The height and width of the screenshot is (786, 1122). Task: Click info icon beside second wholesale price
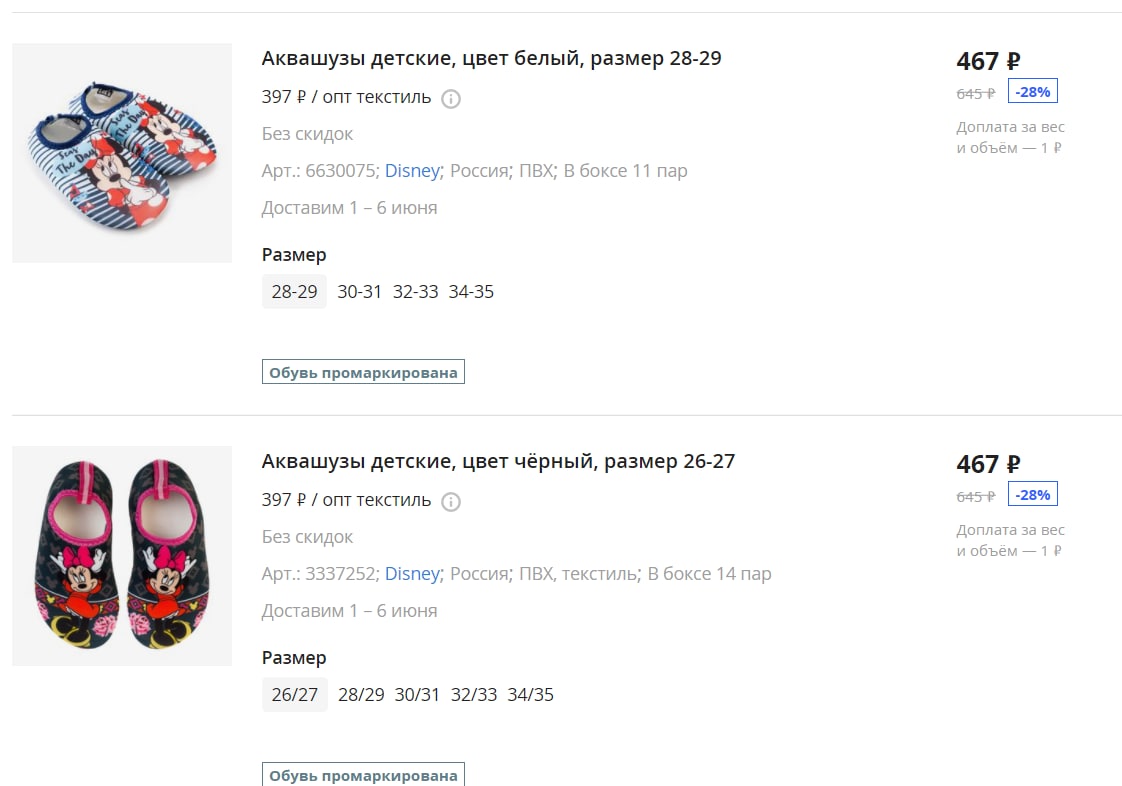point(451,502)
